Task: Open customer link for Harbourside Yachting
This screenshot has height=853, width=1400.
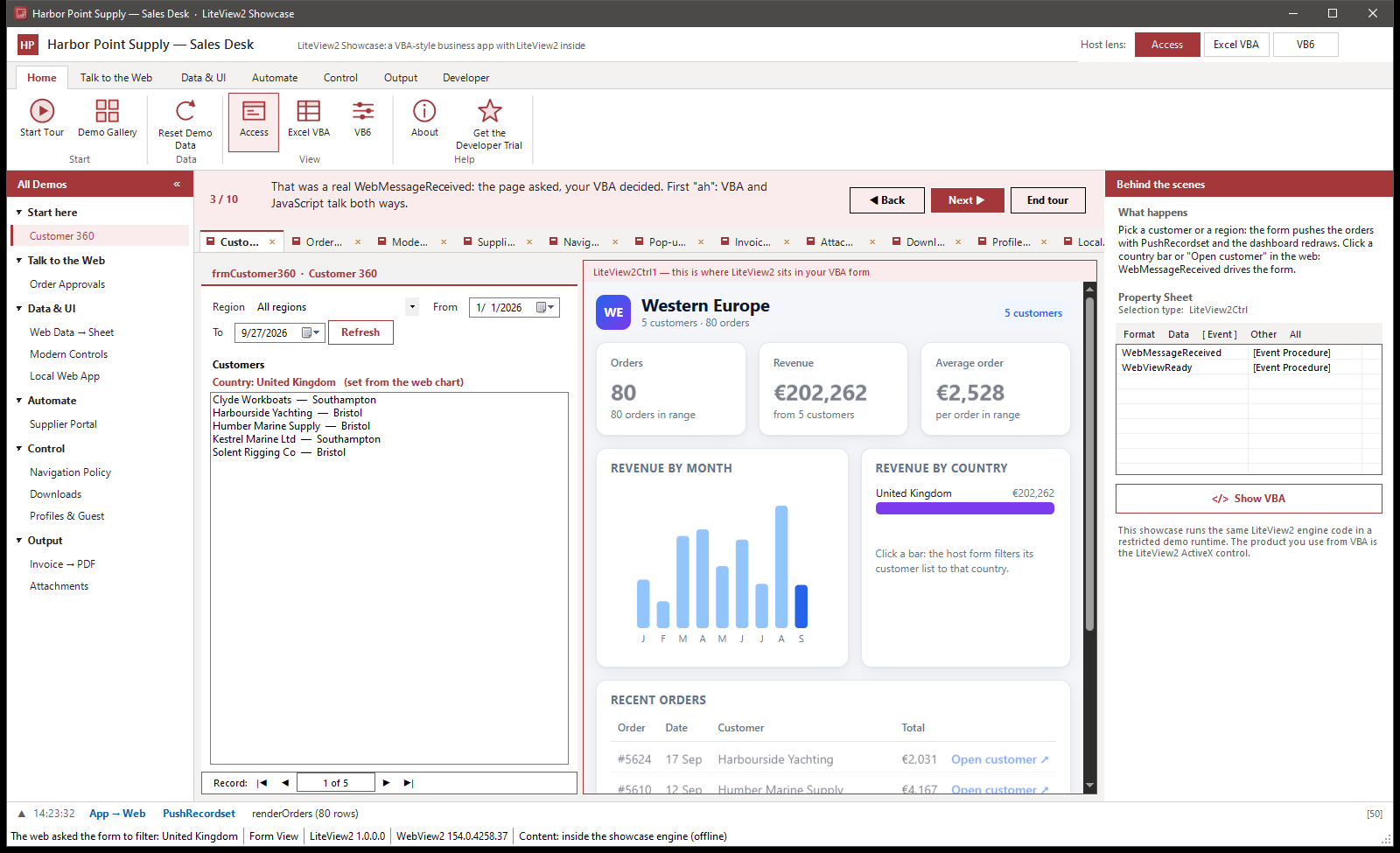Action: click(x=999, y=759)
